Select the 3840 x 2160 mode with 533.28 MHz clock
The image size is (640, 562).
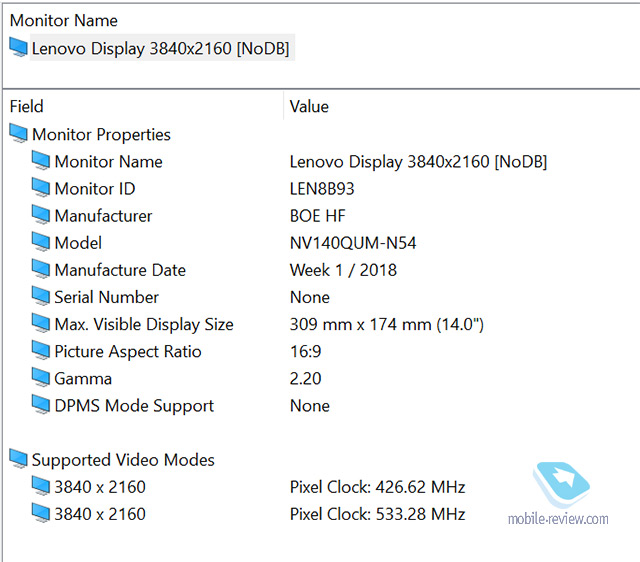[x=100, y=514]
